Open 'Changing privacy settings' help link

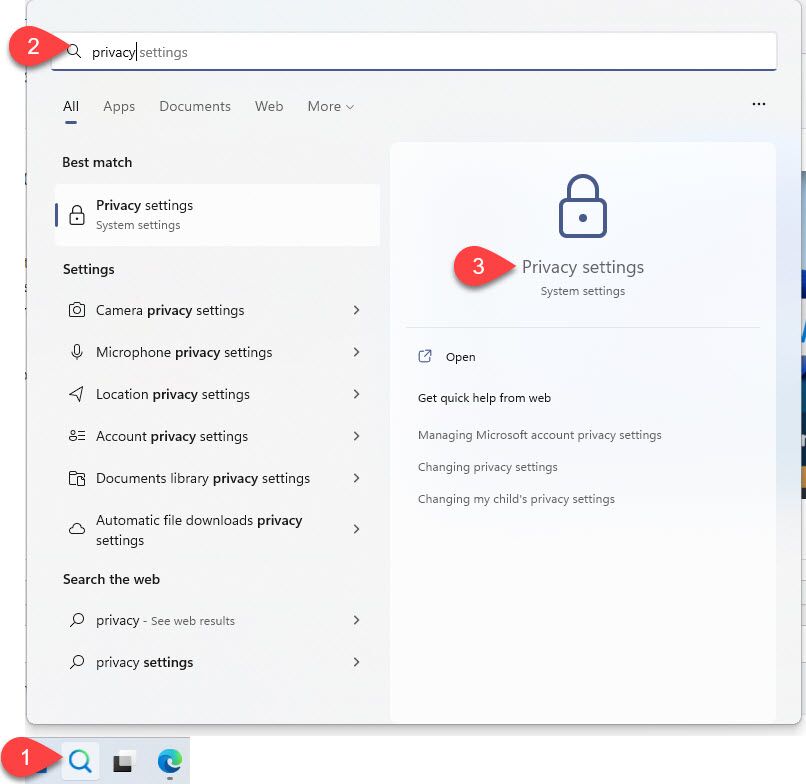coord(488,467)
